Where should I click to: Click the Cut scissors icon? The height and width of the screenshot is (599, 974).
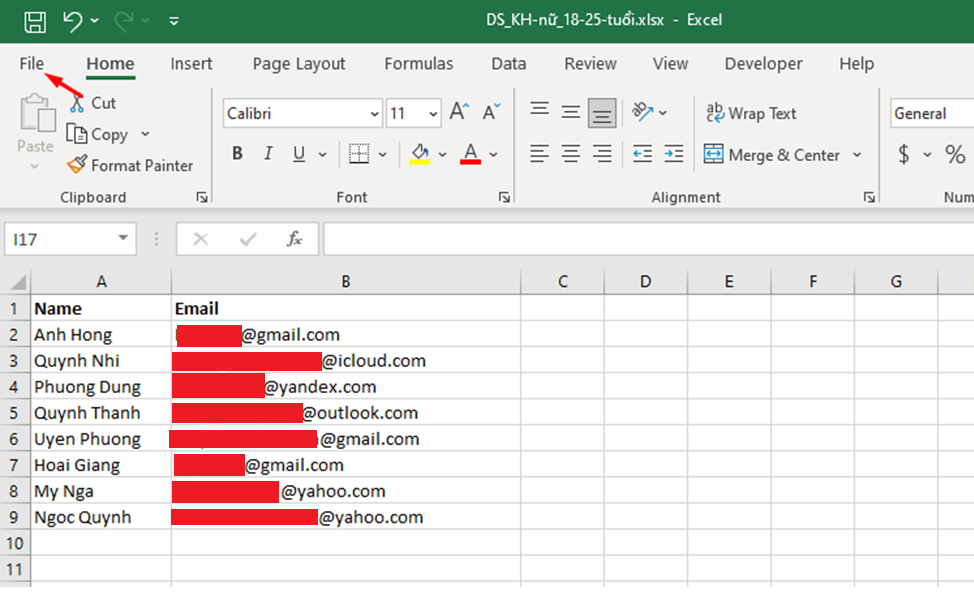click(x=76, y=103)
